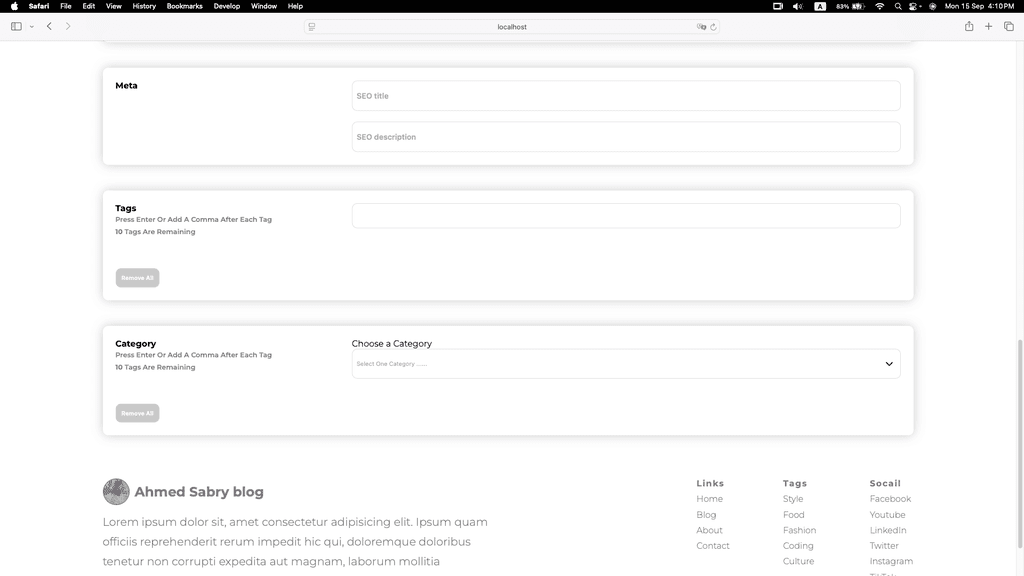This screenshot has height=576, width=1024.
Task: Open Spotlight search
Action: [898, 6]
